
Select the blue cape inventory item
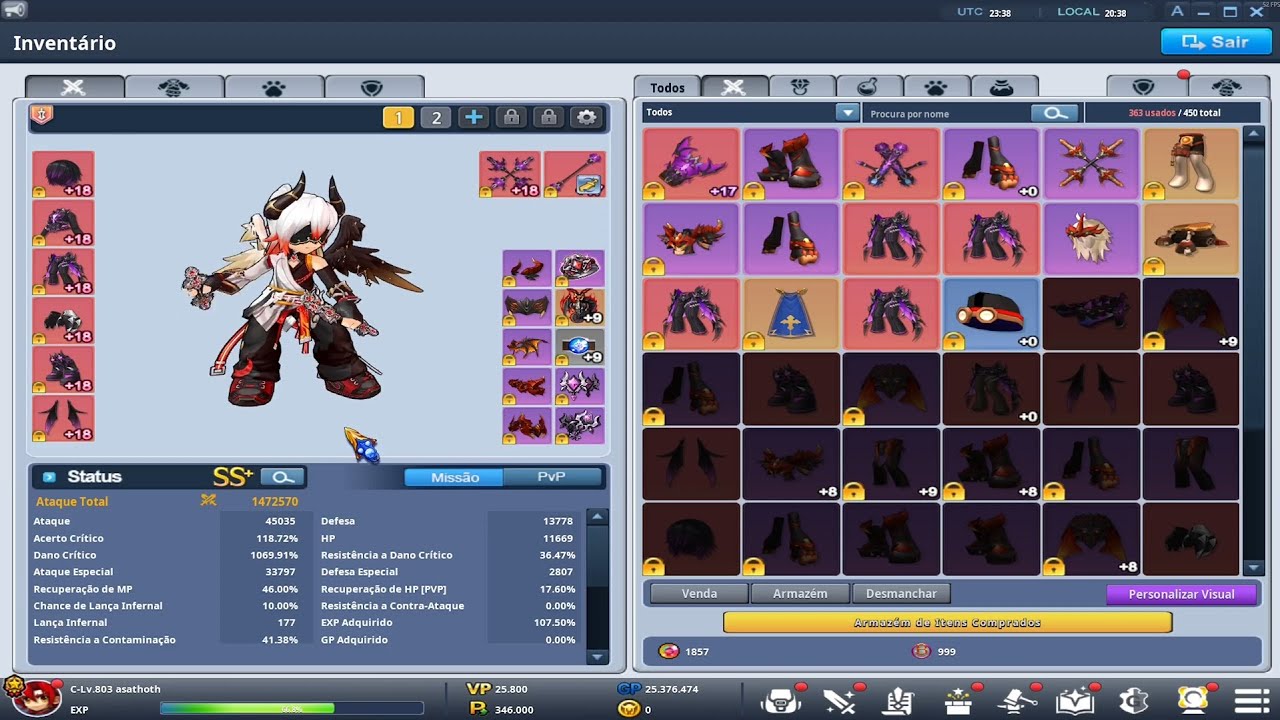click(791, 314)
